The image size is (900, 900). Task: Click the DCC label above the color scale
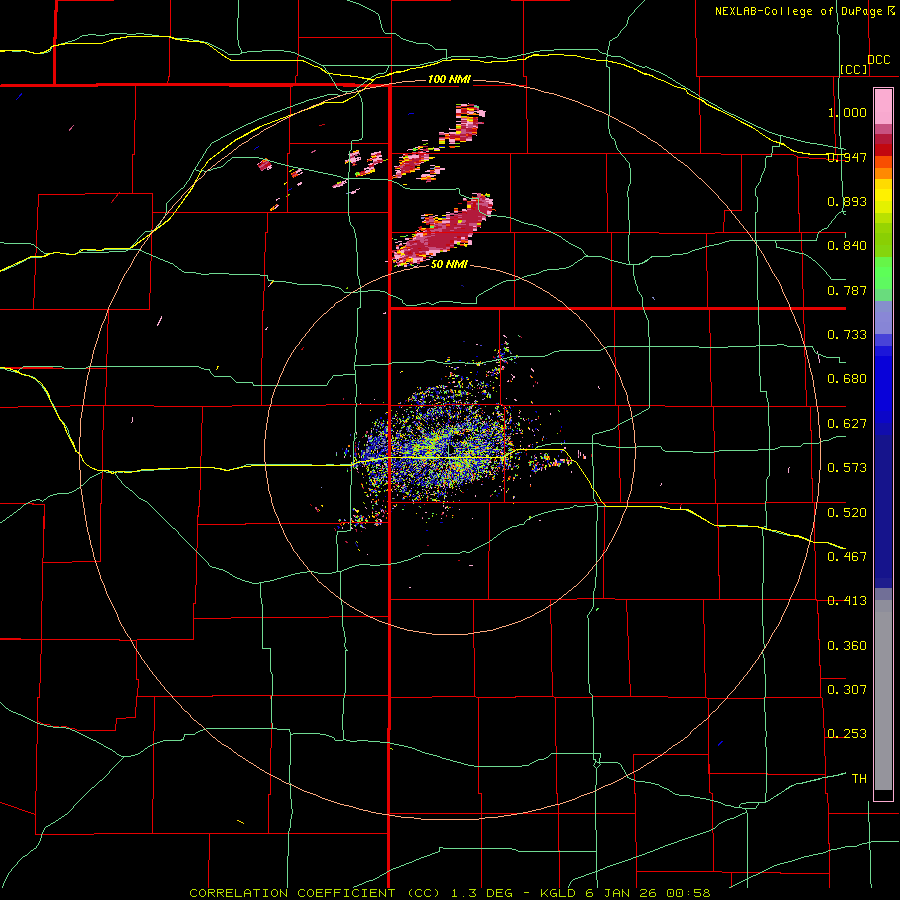click(879, 60)
